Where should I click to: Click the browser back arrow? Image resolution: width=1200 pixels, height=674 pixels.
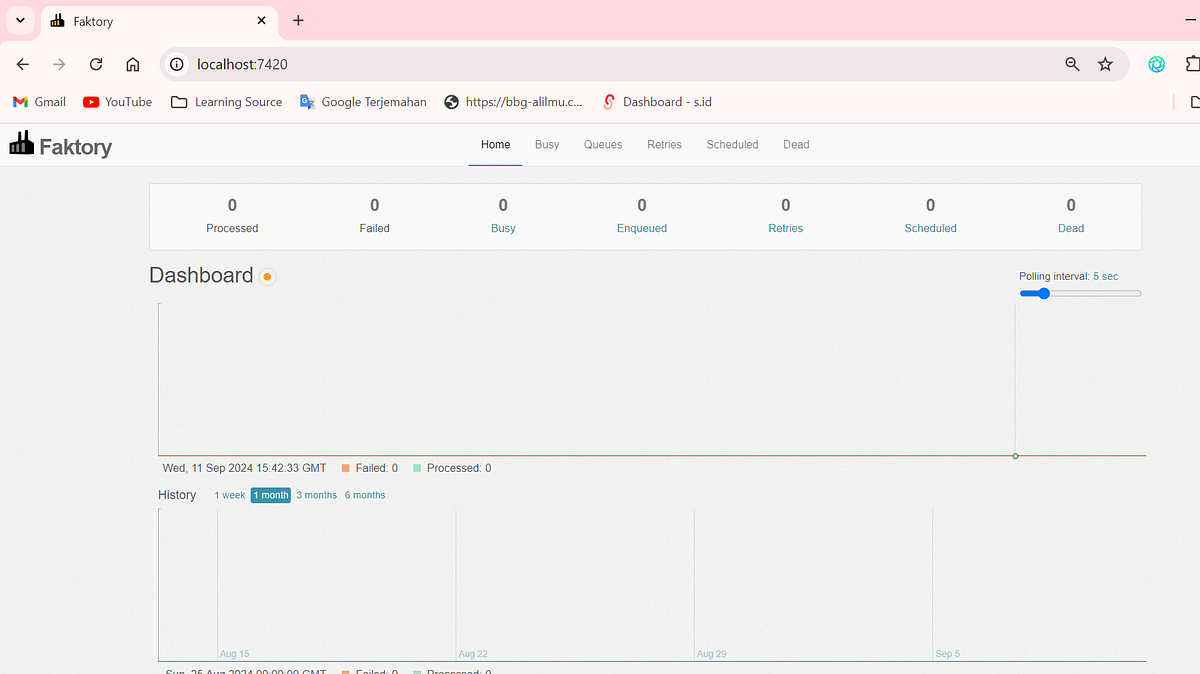[x=23, y=64]
